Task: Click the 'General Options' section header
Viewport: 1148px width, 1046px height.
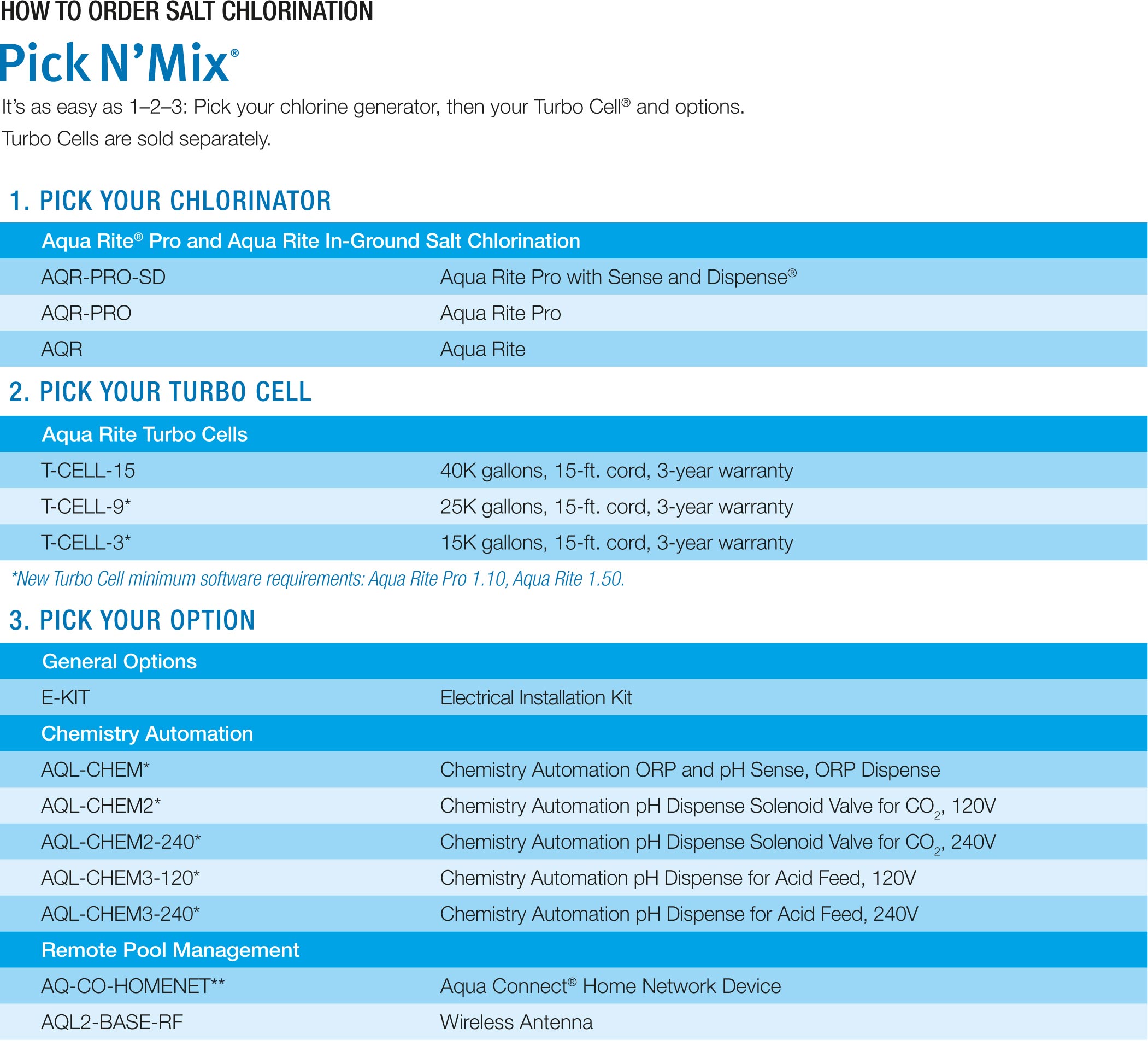Action: coord(120,662)
